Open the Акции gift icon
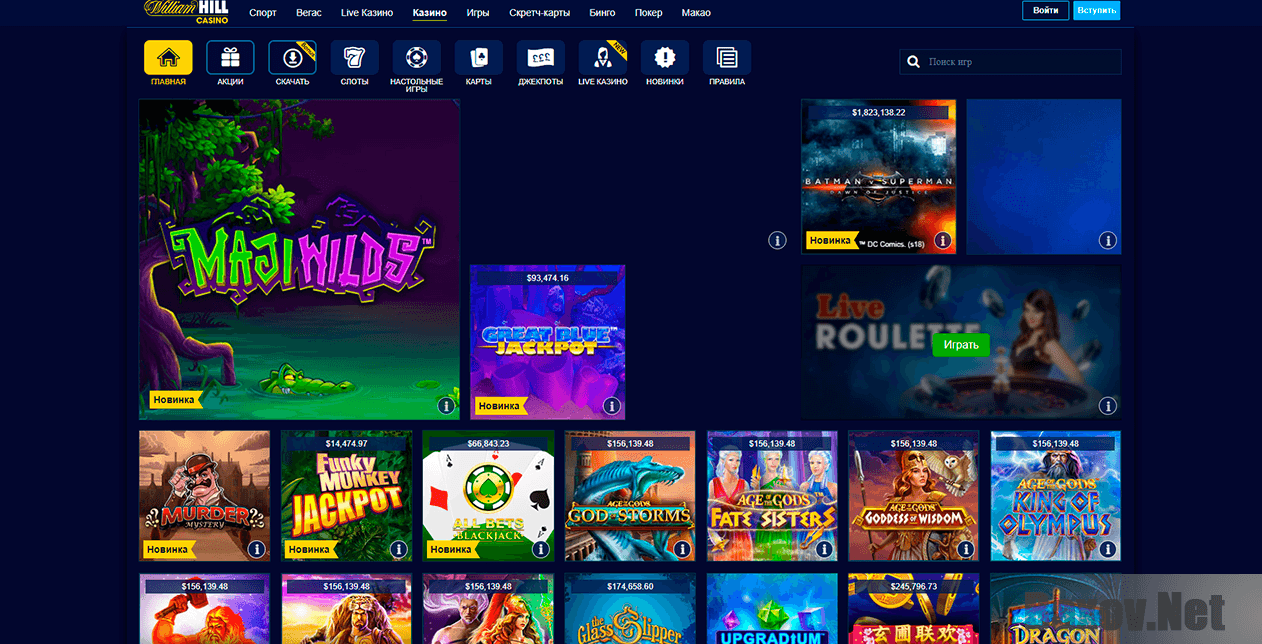This screenshot has width=1262, height=644. click(229, 57)
